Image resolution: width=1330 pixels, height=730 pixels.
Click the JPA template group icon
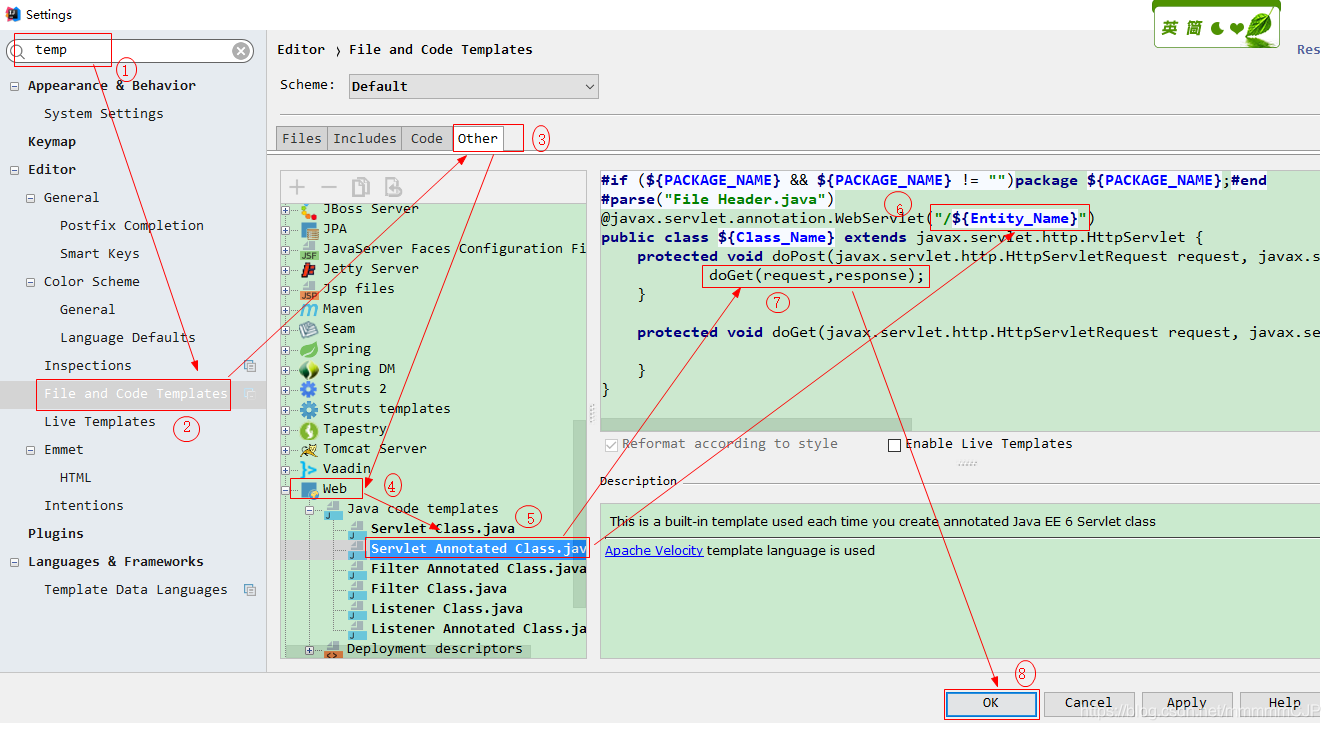click(309, 229)
